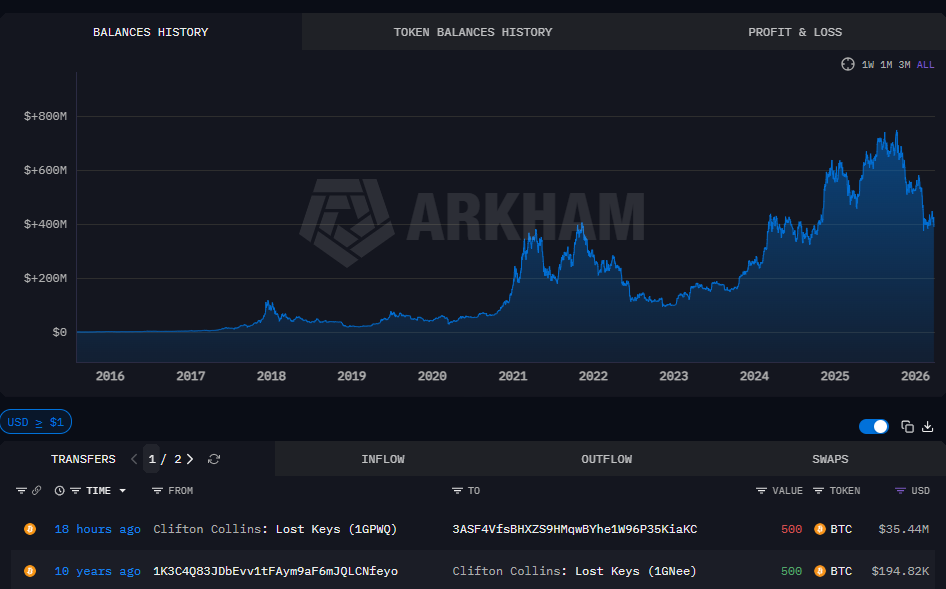
Task: Download transfers with the download icon
Action: (x=928, y=427)
